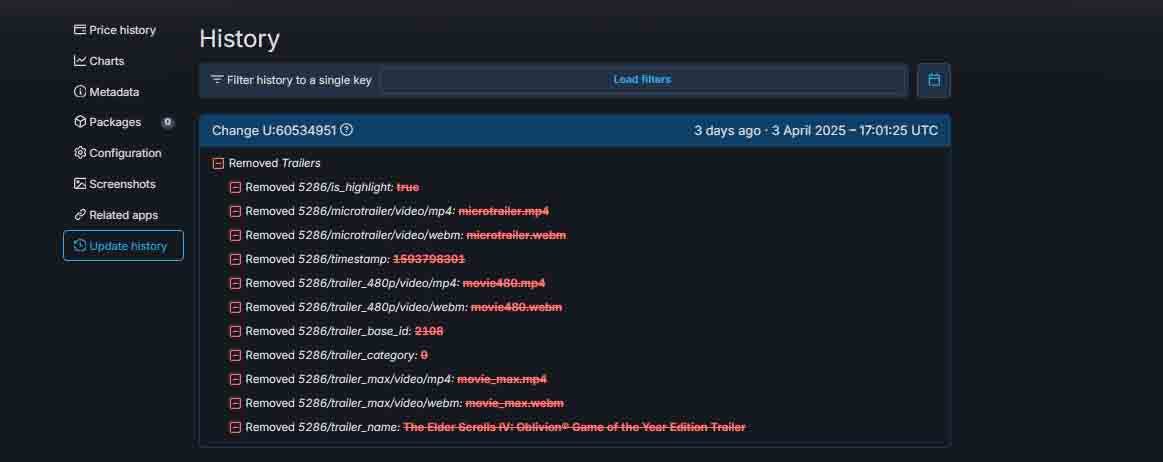Click minus icon on timestamp row
The image size is (1163, 462).
(235, 260)
